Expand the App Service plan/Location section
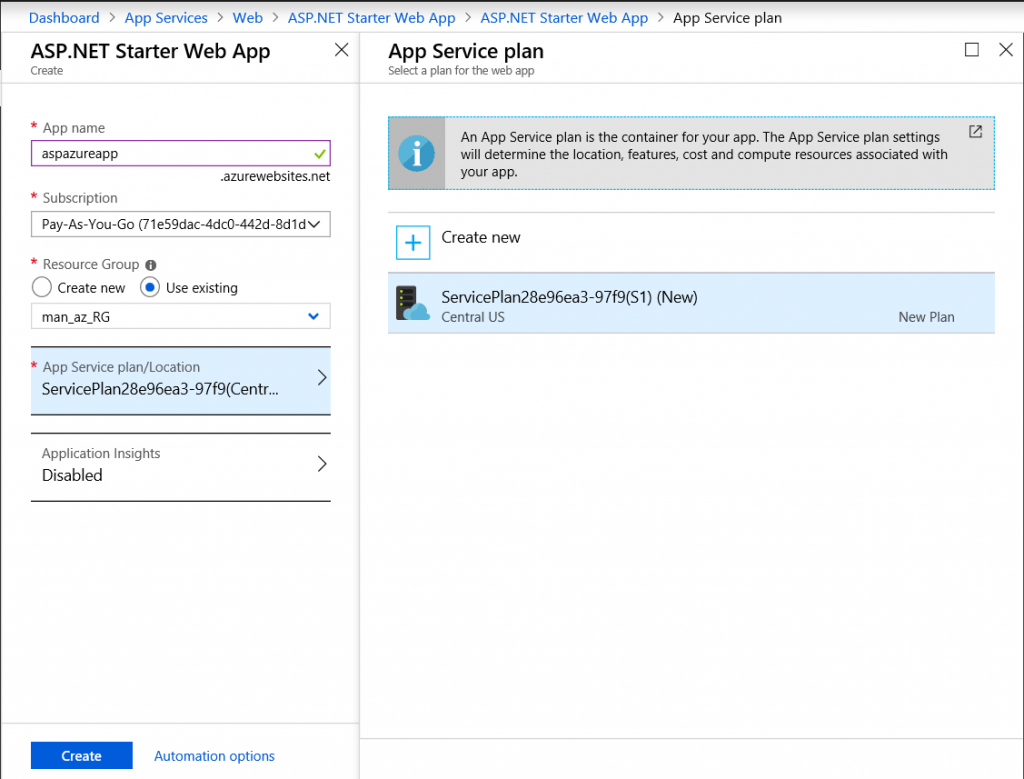Viewport: 1024px width, 779px height. pos(180,380)
